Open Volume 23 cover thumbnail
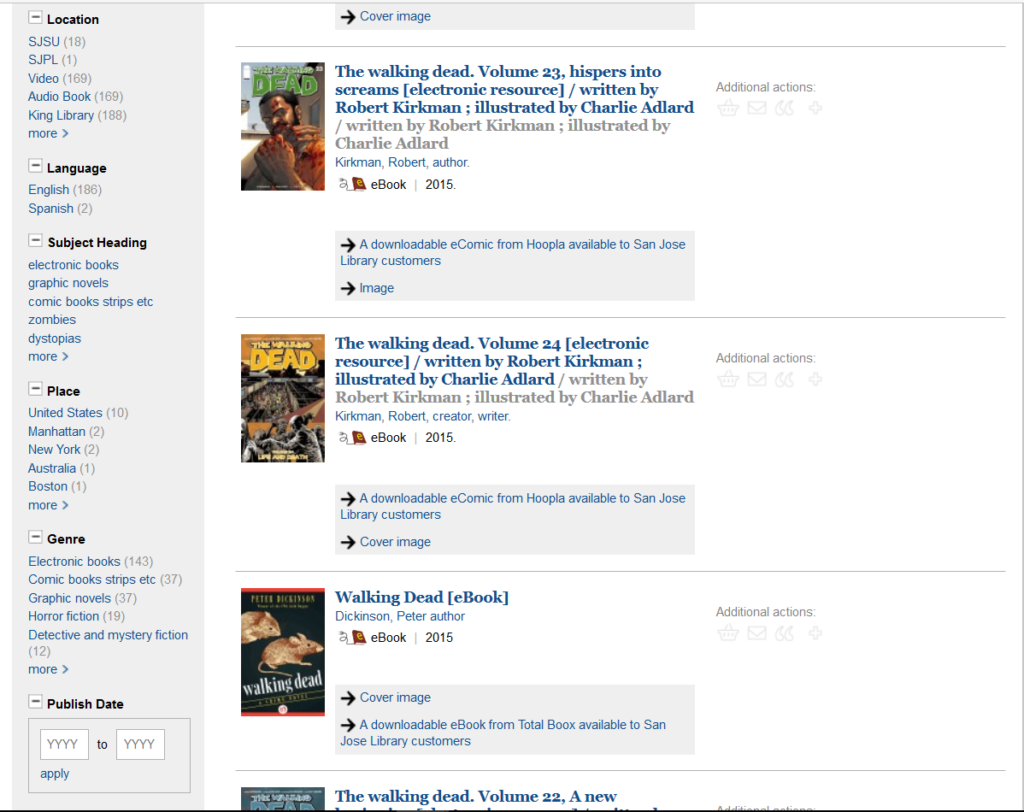This screenshot has height=812, width=1024. tap(283, 127)
